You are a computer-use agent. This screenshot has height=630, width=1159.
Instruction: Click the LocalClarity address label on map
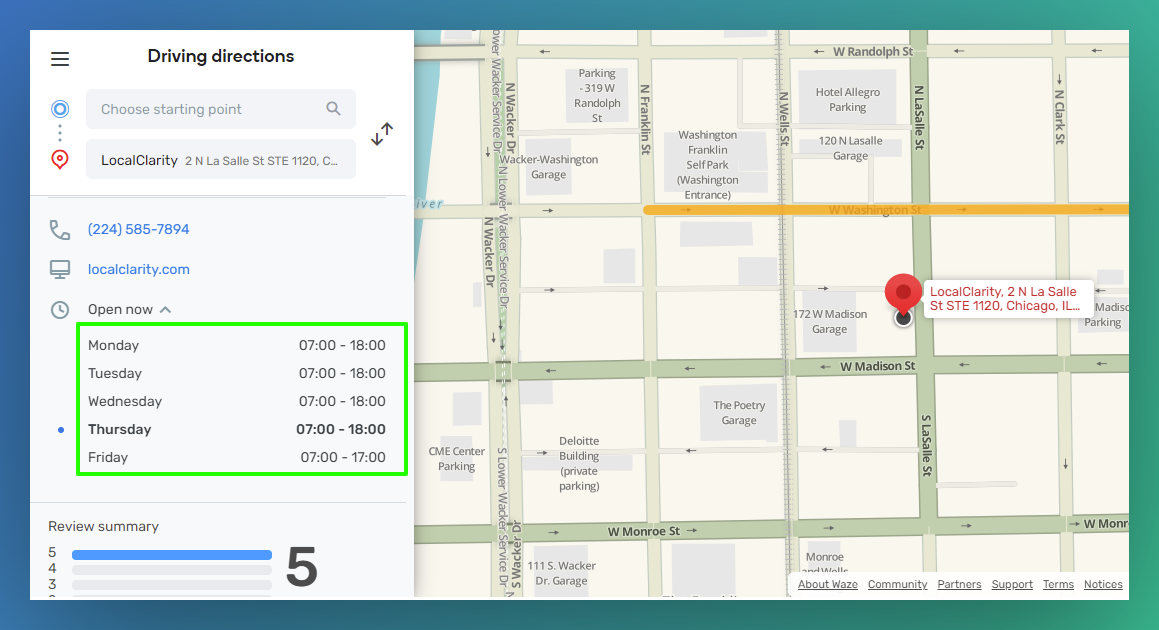(1009, 299)
